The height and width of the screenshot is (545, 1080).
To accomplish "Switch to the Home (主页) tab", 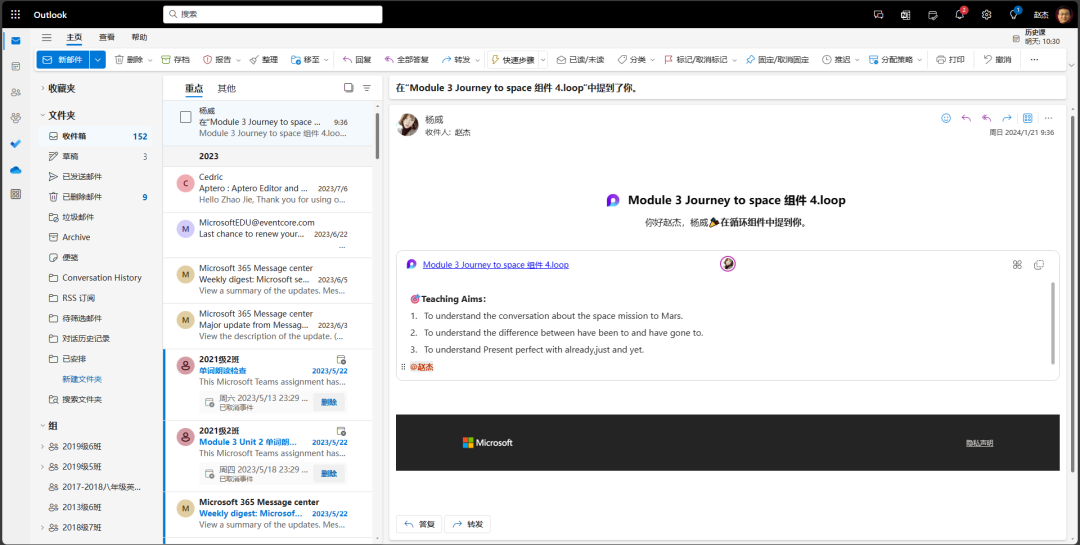I will pyautogui.click(x=74, y=37).
